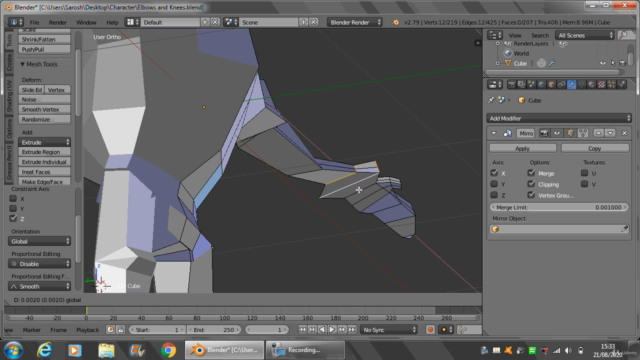Image resolution: width=640 pixels, height=360 pixels.
Task: Open Proportional Editing Falloff Smooth dropdown
Action: pos(39,286)
